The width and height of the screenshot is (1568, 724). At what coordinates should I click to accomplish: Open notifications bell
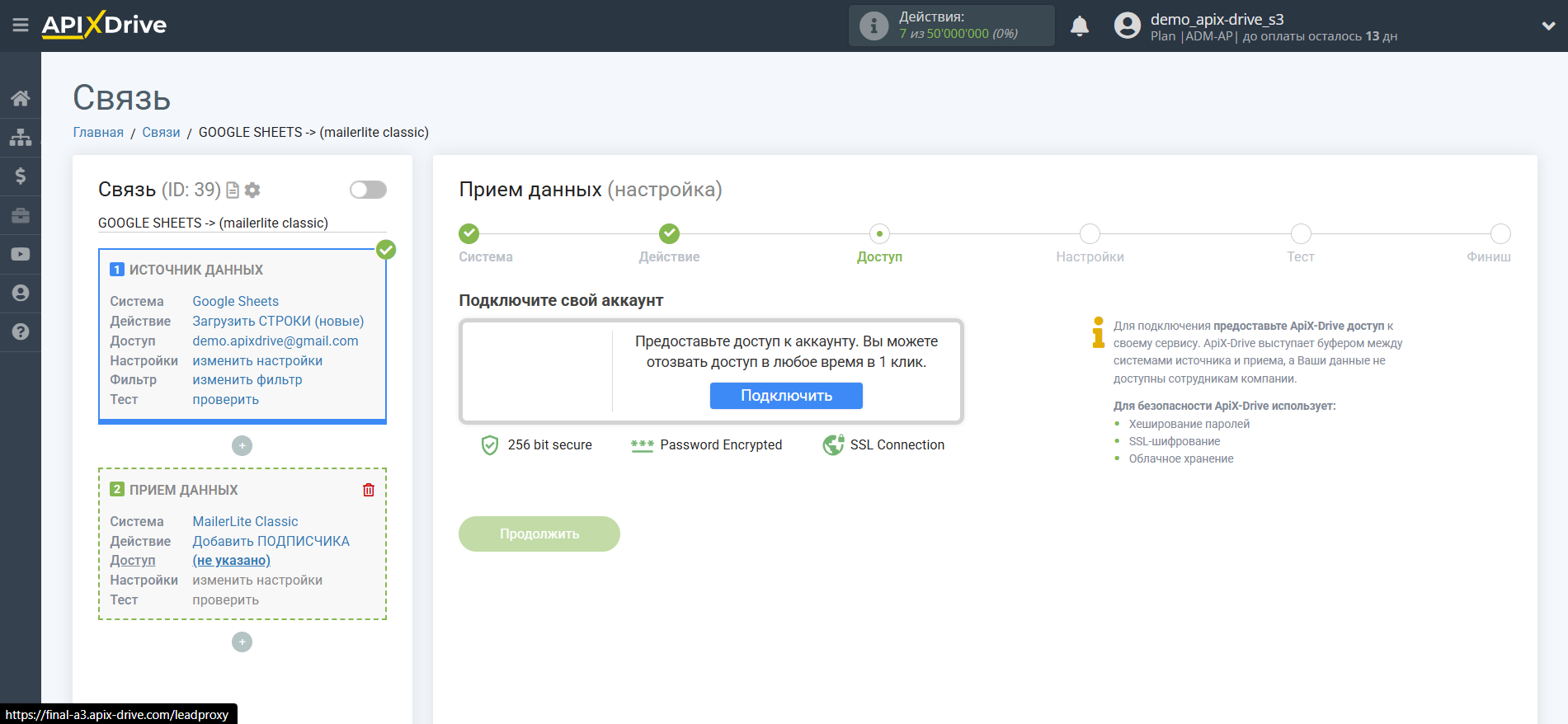point(1080,26)
